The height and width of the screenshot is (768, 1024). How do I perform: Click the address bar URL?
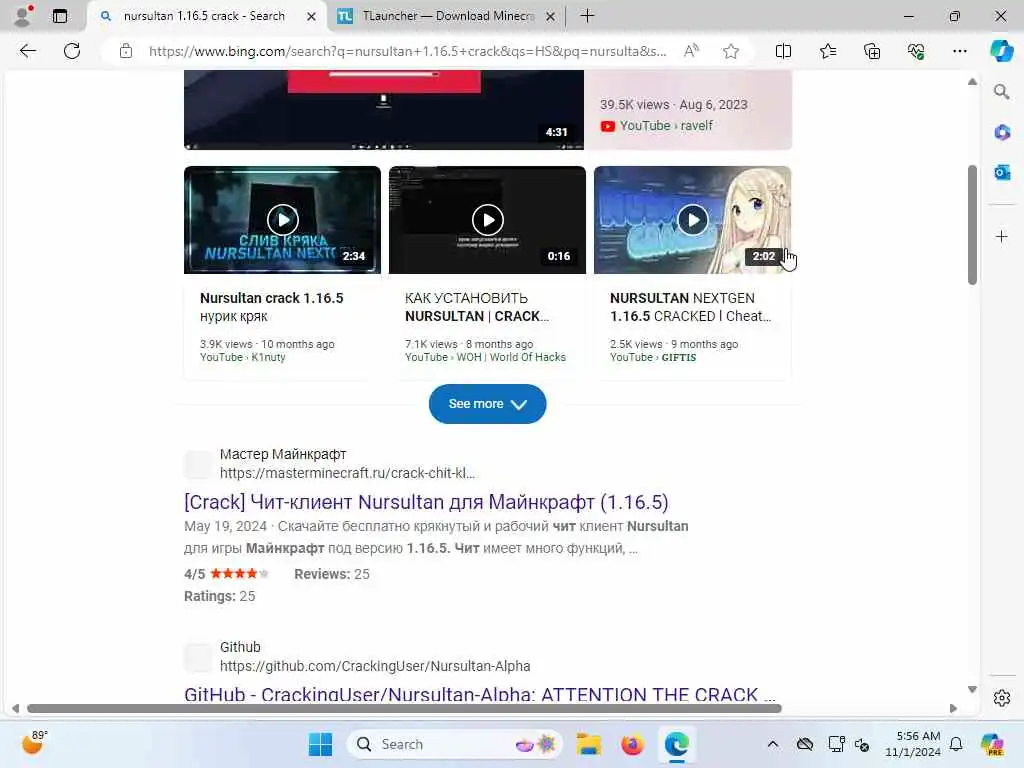tap(408, 51)
